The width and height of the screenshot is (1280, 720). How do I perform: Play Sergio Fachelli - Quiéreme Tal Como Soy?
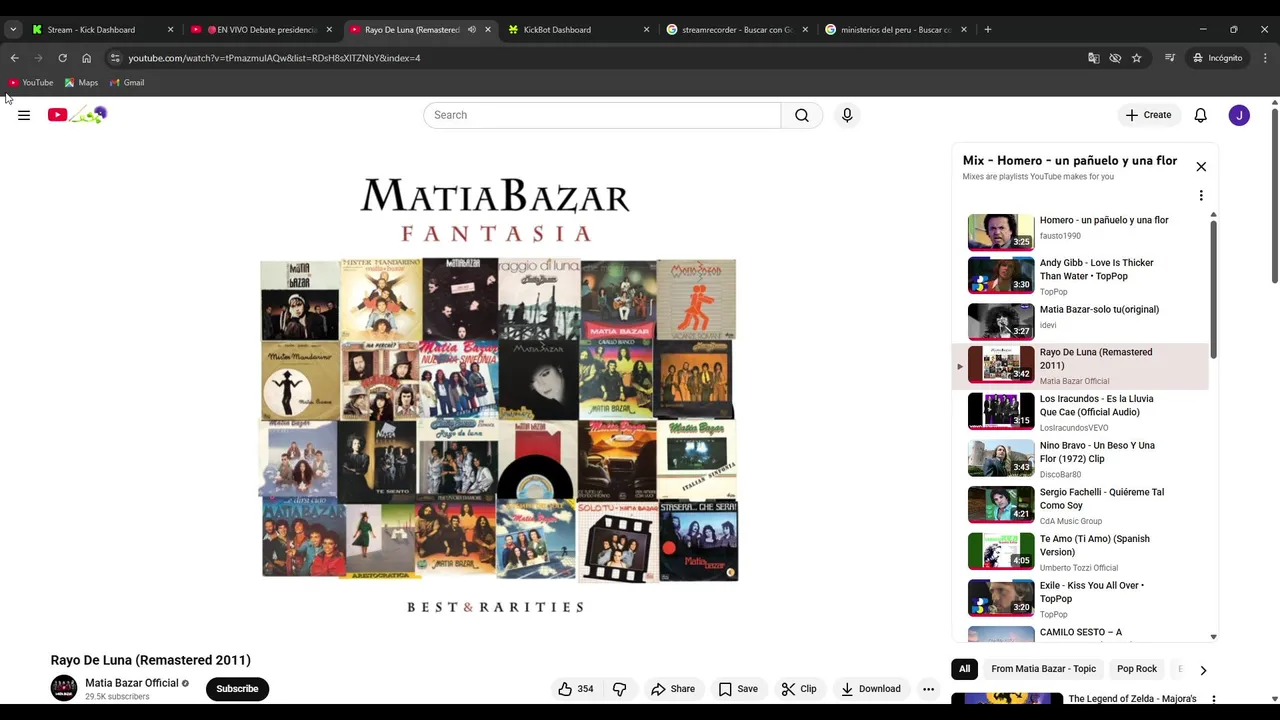coord(1082,505)
